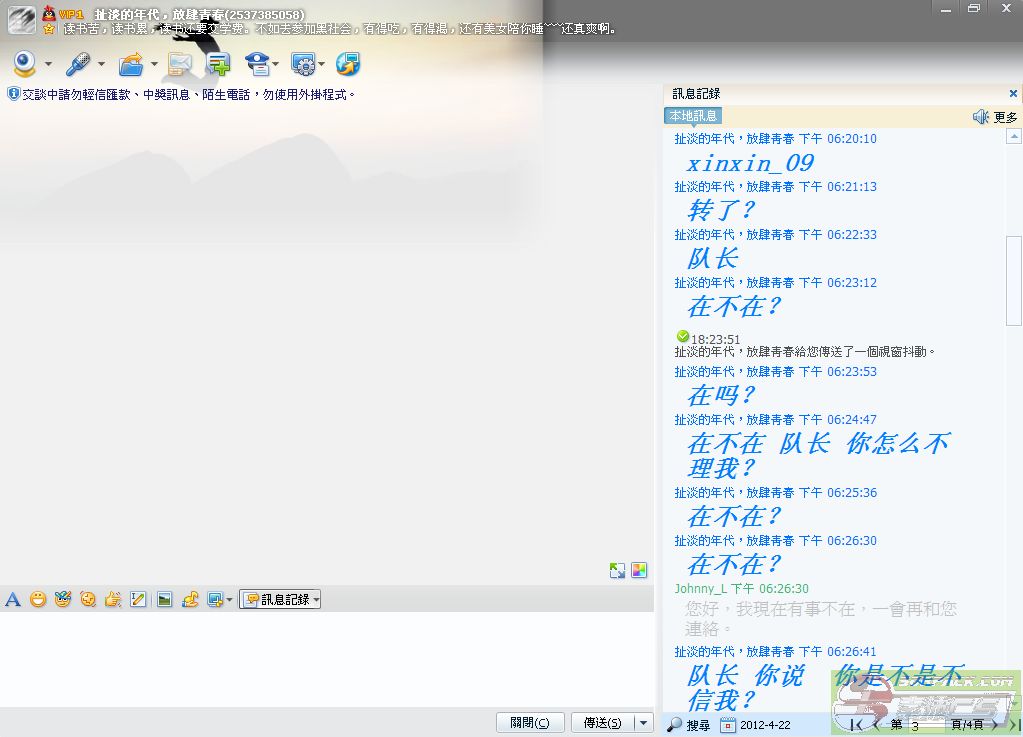Click the 傳送(S) send button
Image resolution: width=1023 pixels, height=737 pixels.
(602, 723)
